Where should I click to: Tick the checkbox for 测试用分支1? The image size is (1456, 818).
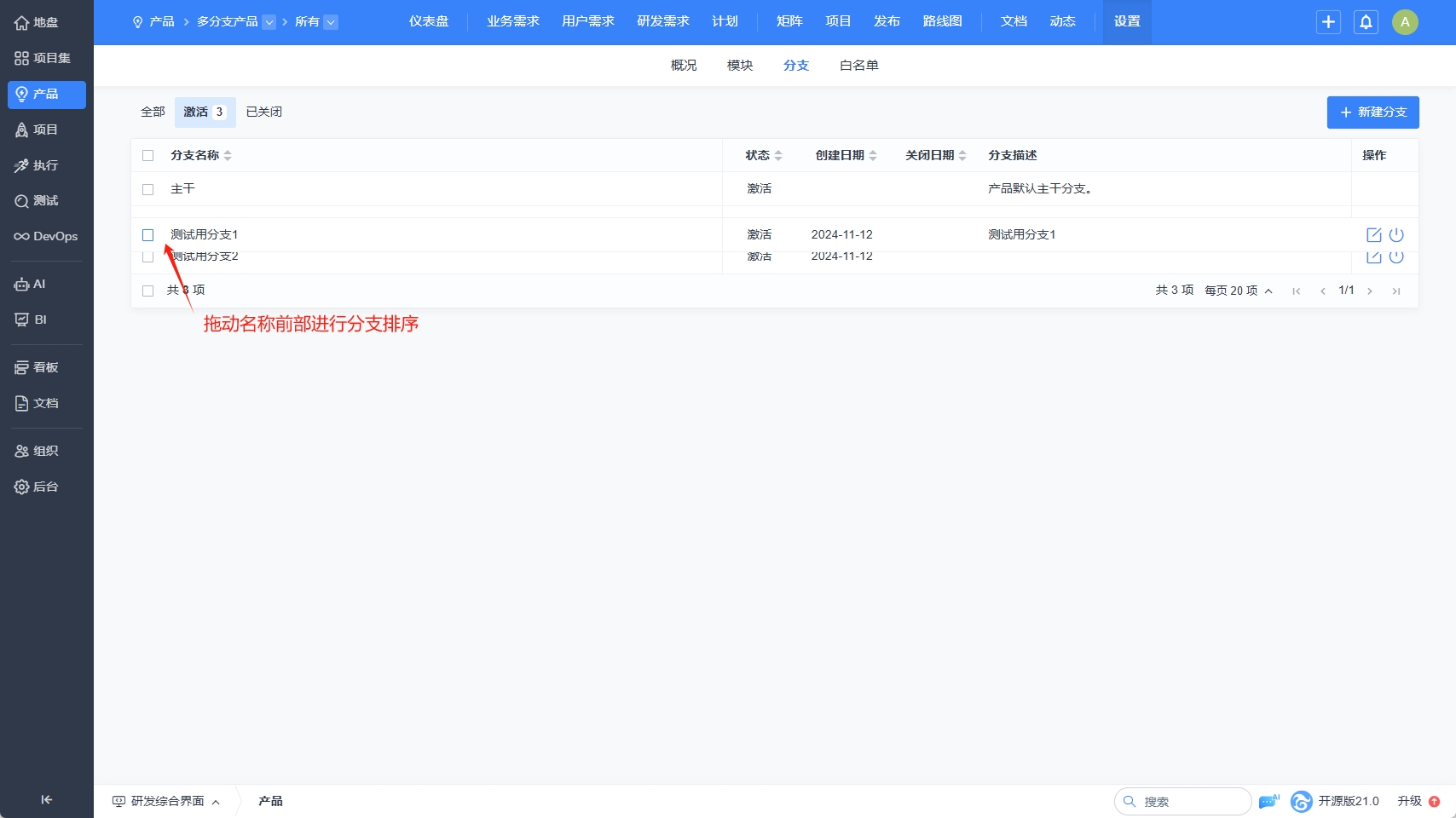coord(148,235)
